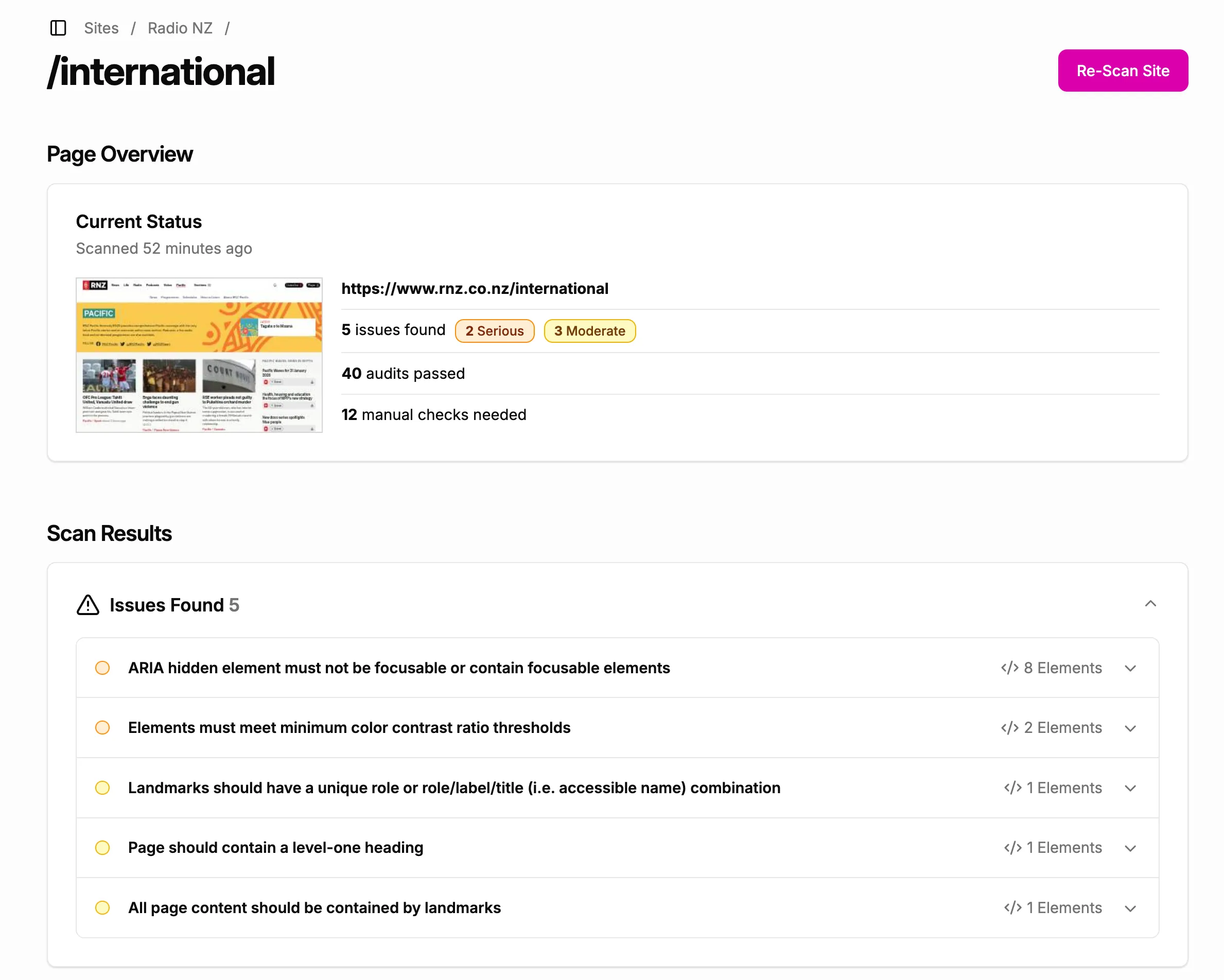
Task: Open the Sites breadcrumb link
Action: [101, 28]
